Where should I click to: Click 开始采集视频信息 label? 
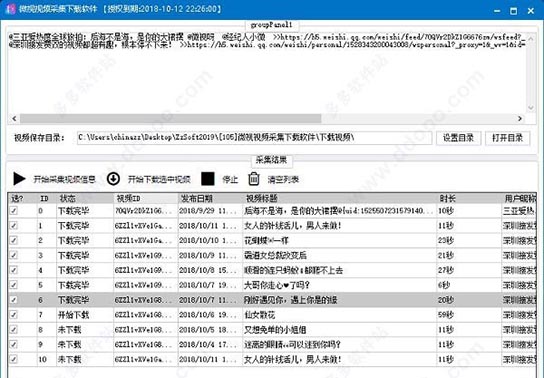click(65, 180)
